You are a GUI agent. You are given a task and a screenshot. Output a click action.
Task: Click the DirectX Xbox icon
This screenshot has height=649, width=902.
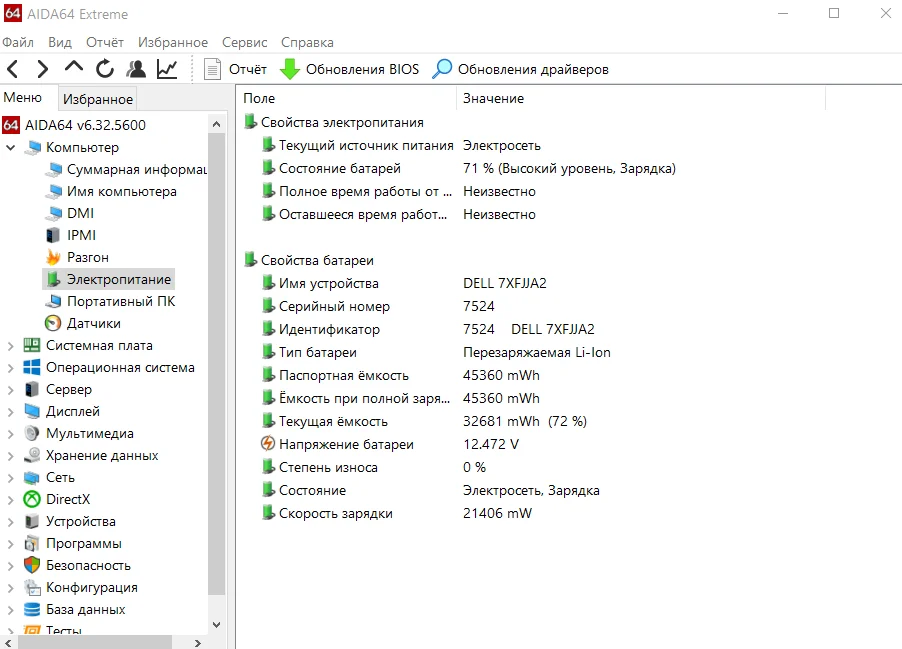click(32, 499)
